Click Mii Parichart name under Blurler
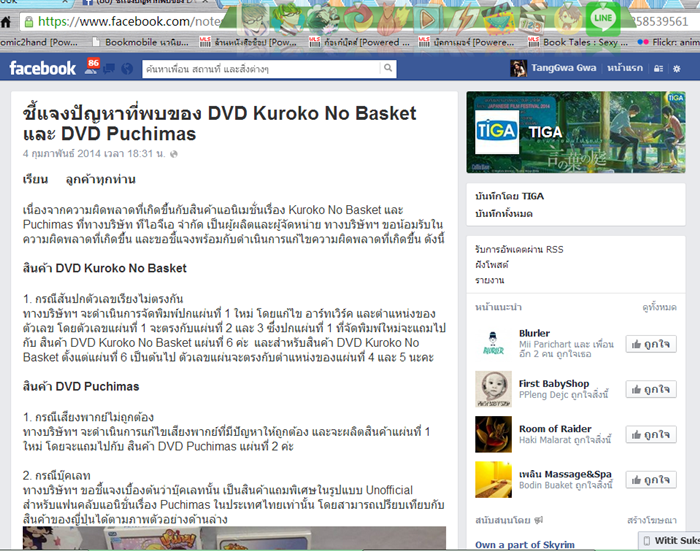This screenshot has height=551, width=700. pos(545,344)
